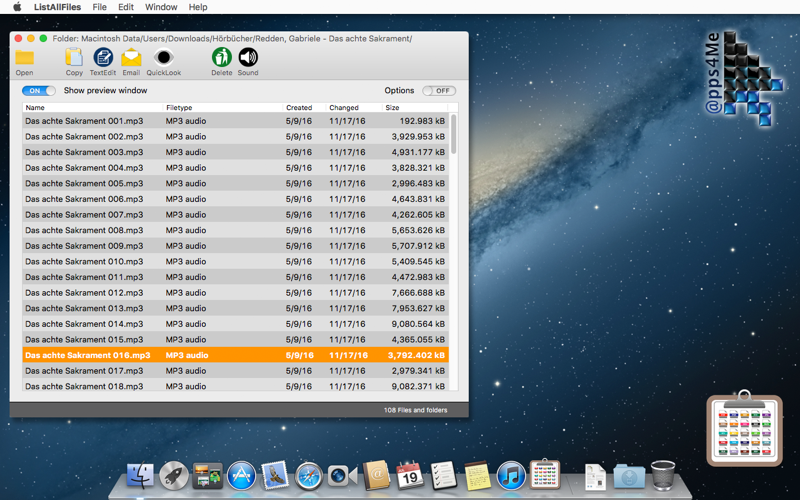Select Das achte Sakrament 003.mp3

235,152
